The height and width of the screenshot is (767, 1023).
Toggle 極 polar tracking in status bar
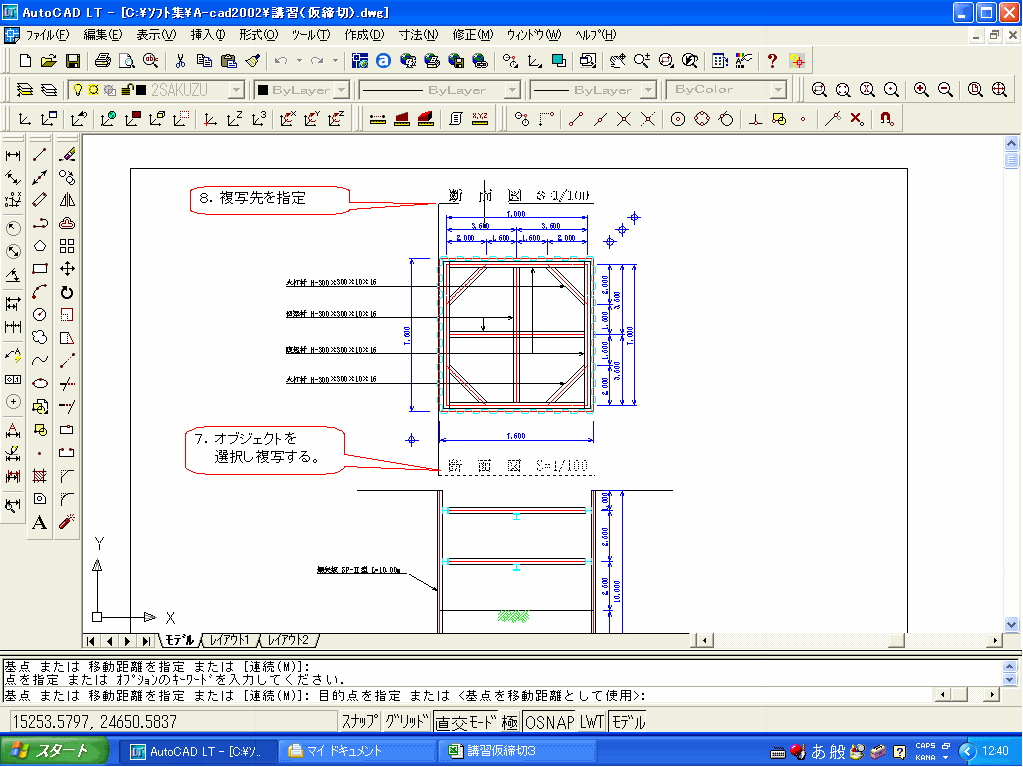[510, 721]
